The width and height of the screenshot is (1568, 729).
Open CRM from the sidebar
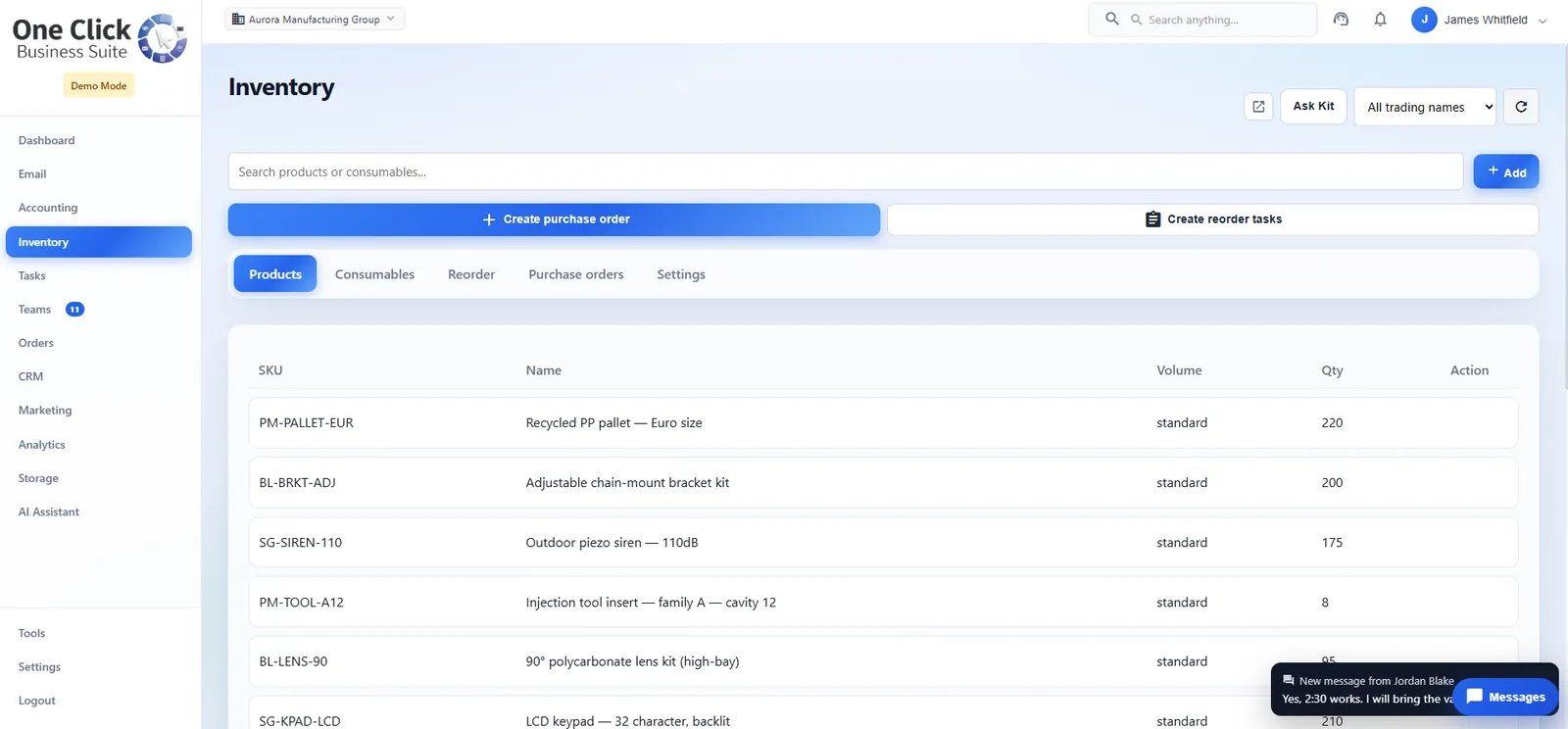coord(30,376)
